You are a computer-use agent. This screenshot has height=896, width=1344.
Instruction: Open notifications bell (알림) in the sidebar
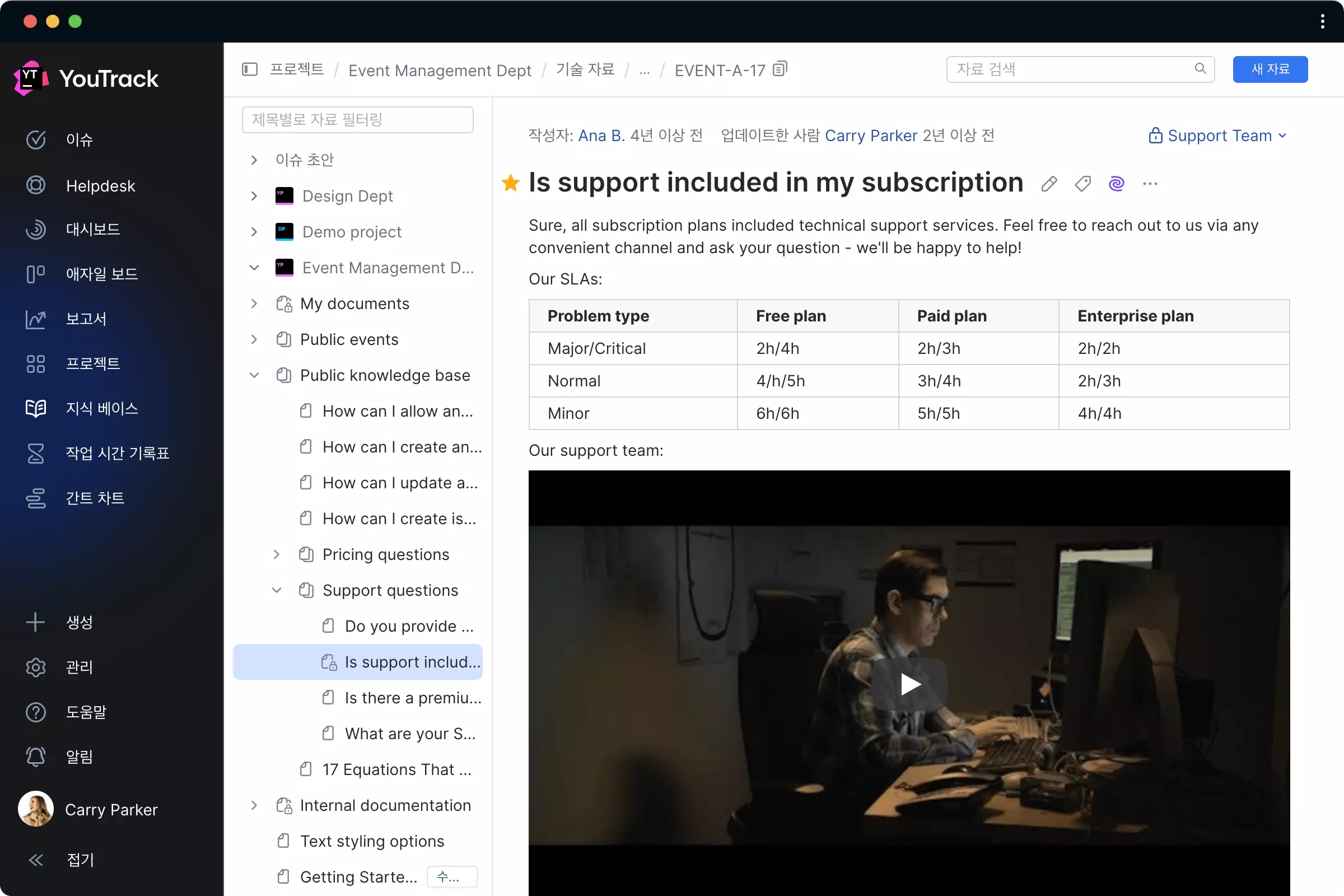36,756
